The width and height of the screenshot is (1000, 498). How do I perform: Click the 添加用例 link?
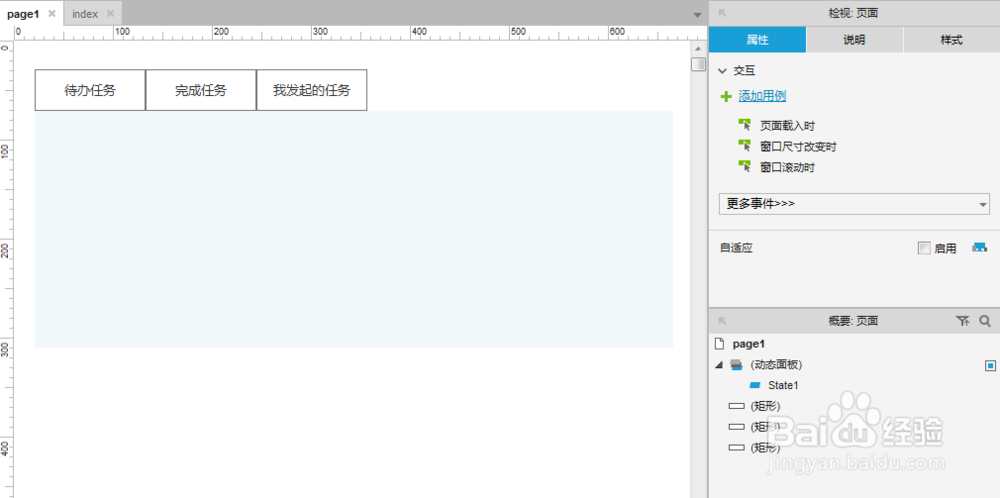click(762, 96)
